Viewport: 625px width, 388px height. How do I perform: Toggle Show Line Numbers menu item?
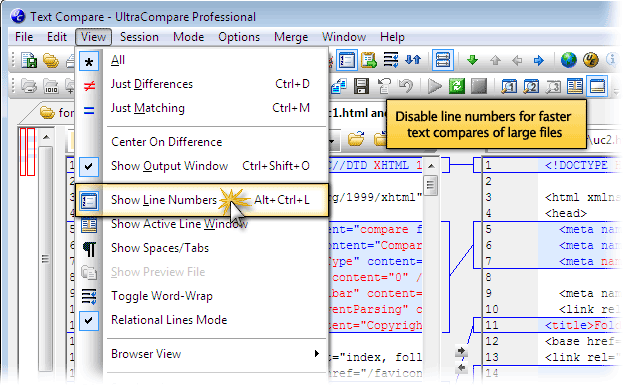pyautogui.click(x=202, y=200)
